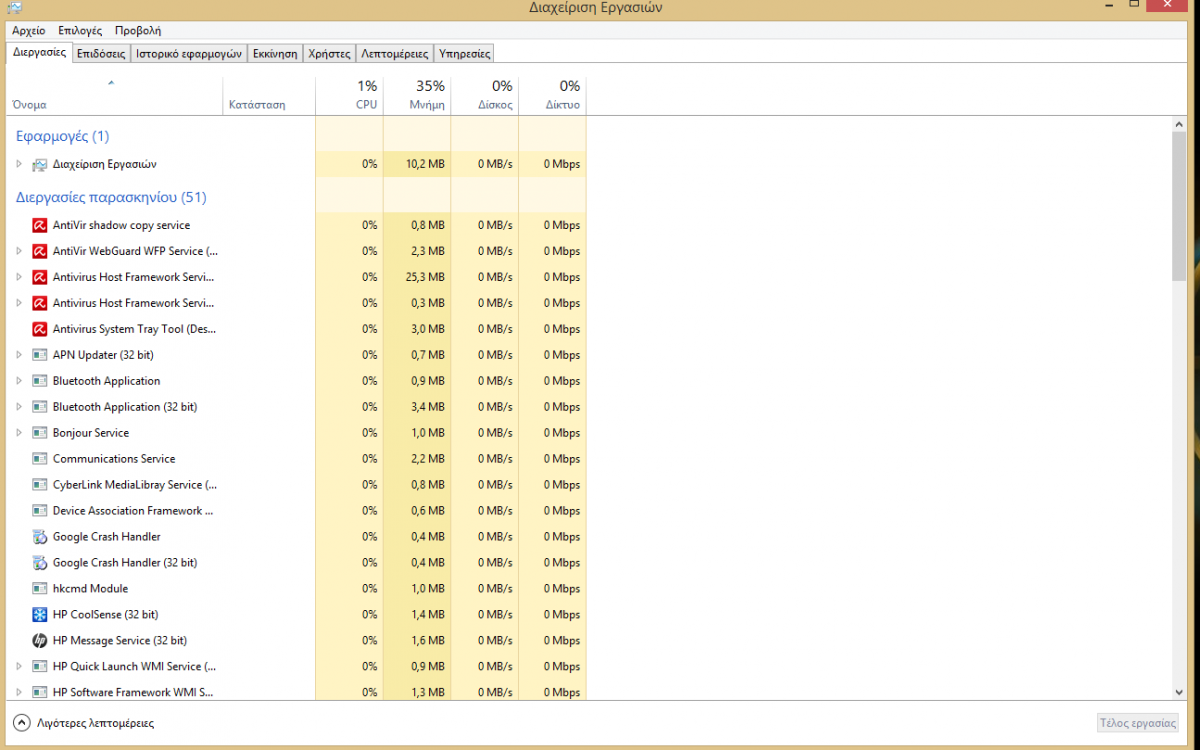1200x750 pixels.
Task: Sort processes by CPU column header
Action: pyautogui.click(x=349, y=95)
